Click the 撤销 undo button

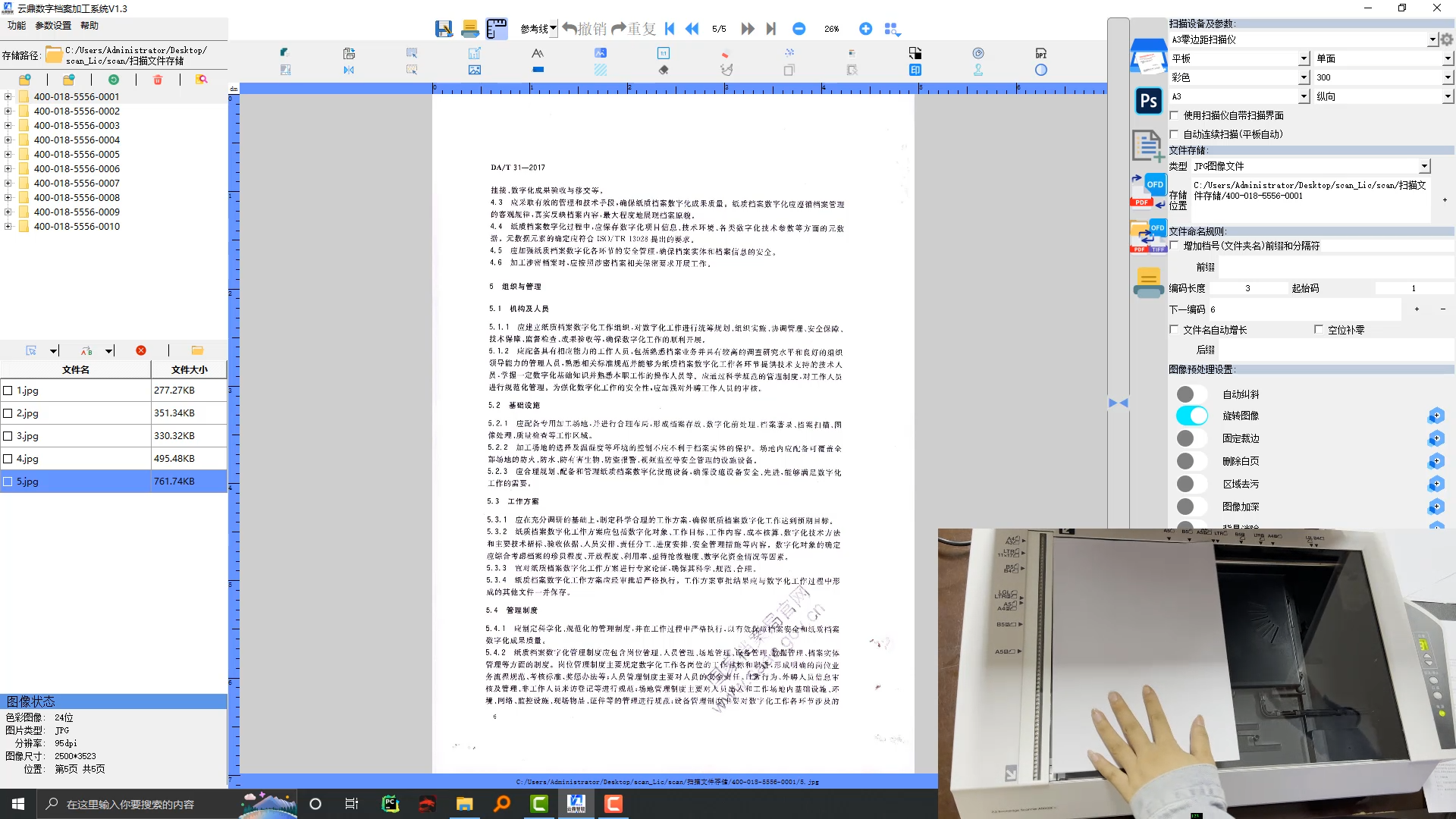point(585,29)
